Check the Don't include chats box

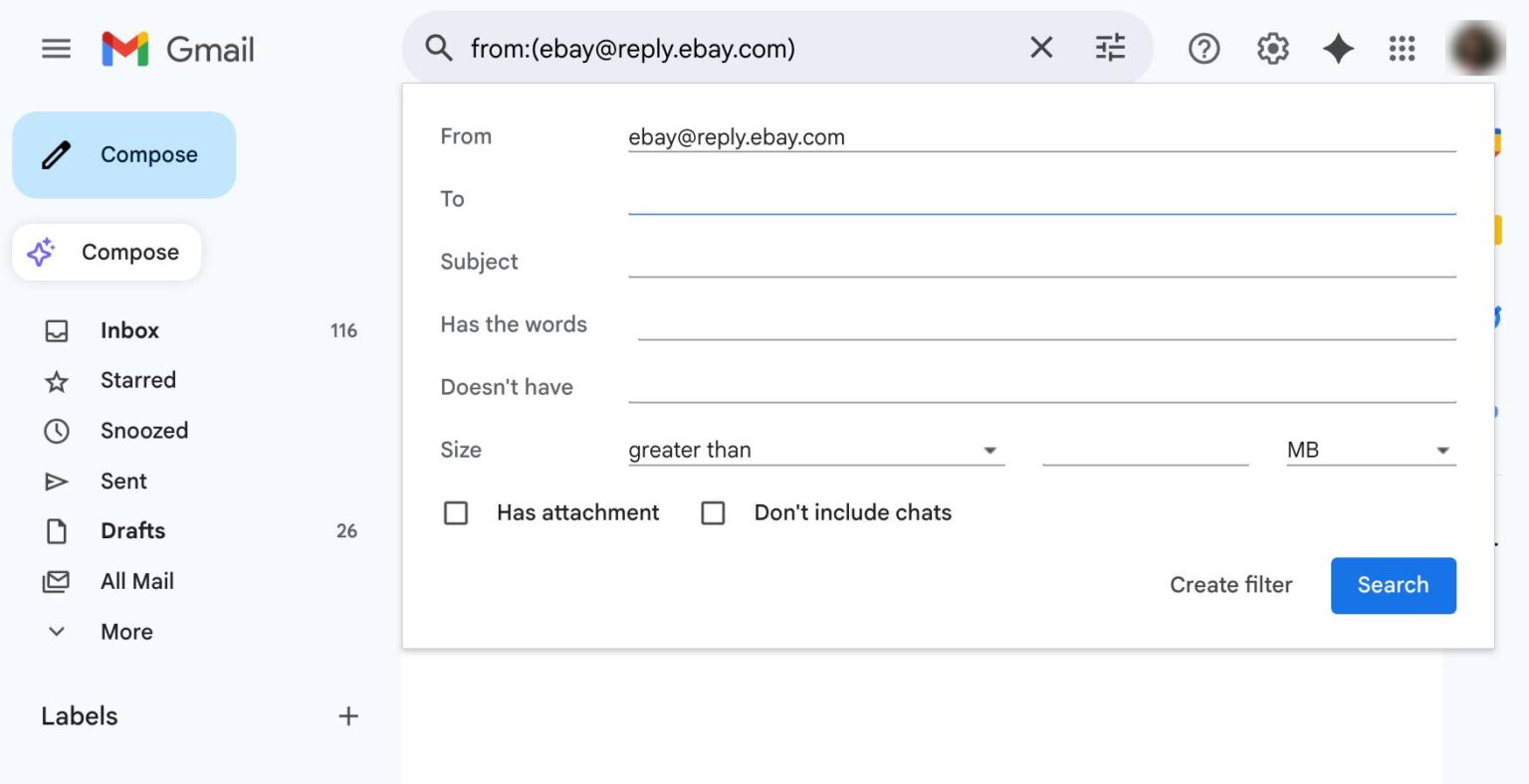pos(714,513)
